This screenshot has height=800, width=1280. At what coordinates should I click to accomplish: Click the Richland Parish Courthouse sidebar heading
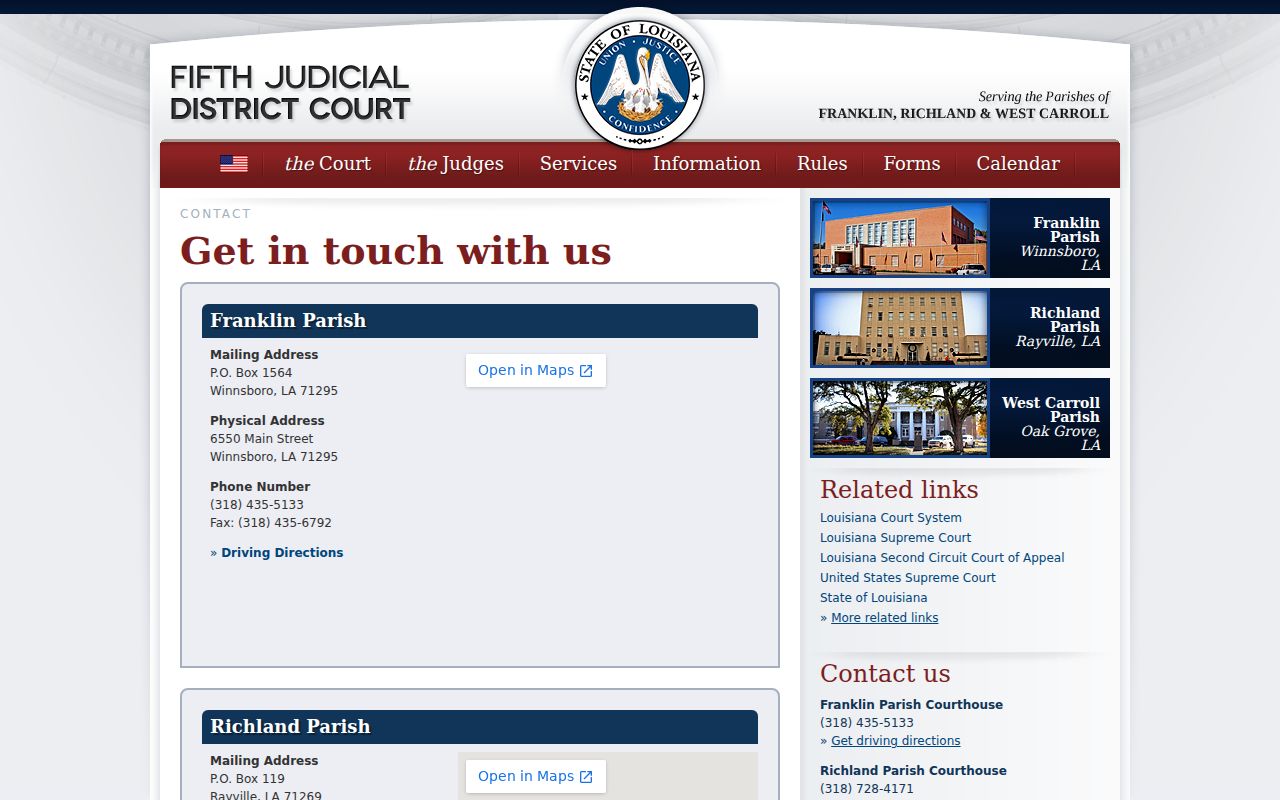point(914,771)
